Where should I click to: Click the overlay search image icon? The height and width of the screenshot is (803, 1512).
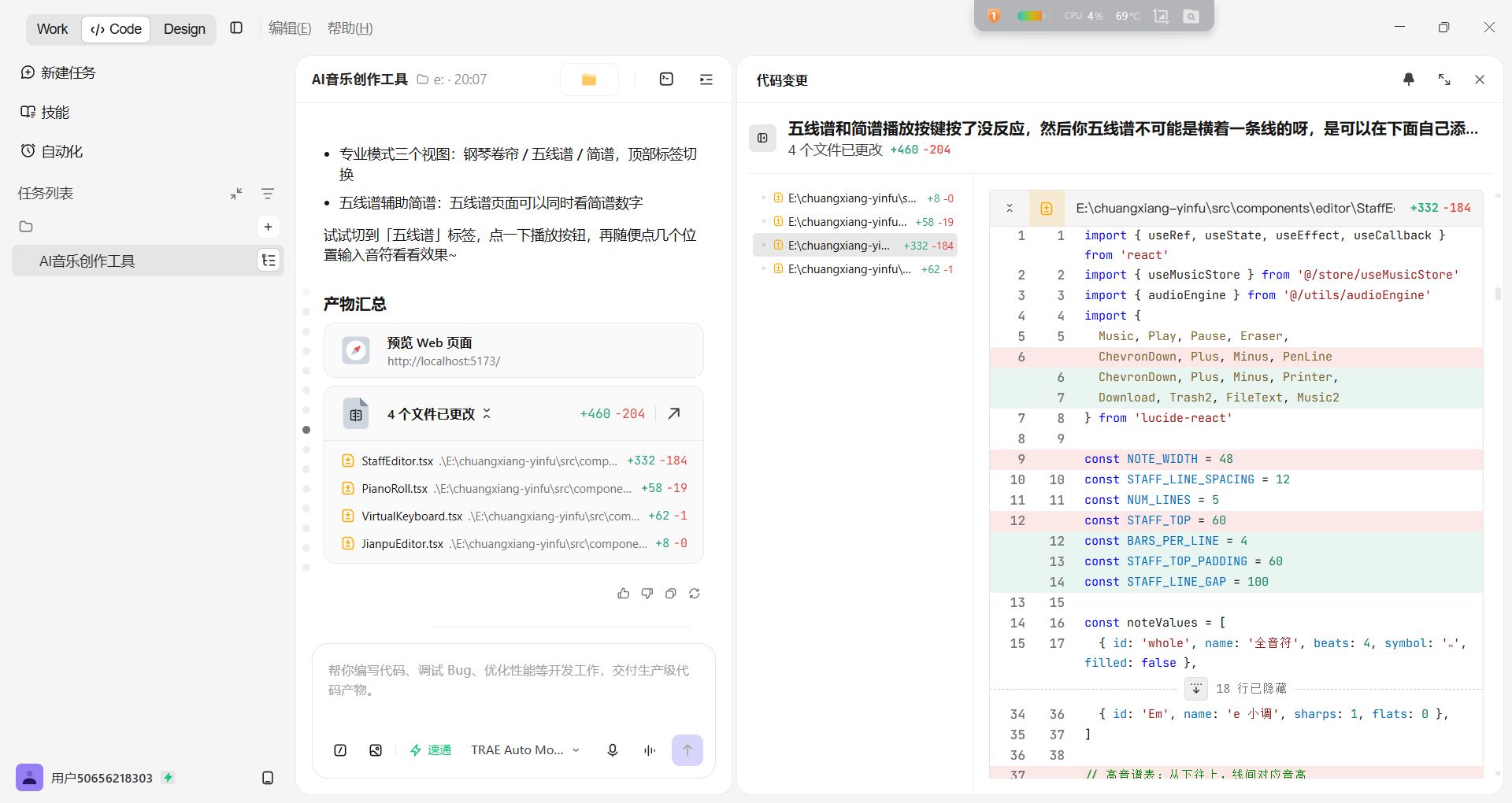(1191, 16)
